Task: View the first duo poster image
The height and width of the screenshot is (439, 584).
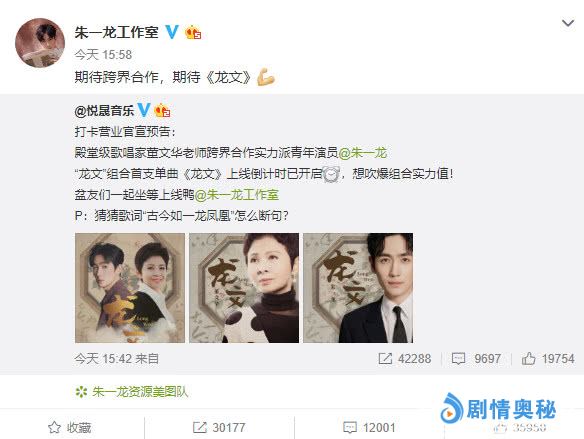Action: click(x=130, y=288)
